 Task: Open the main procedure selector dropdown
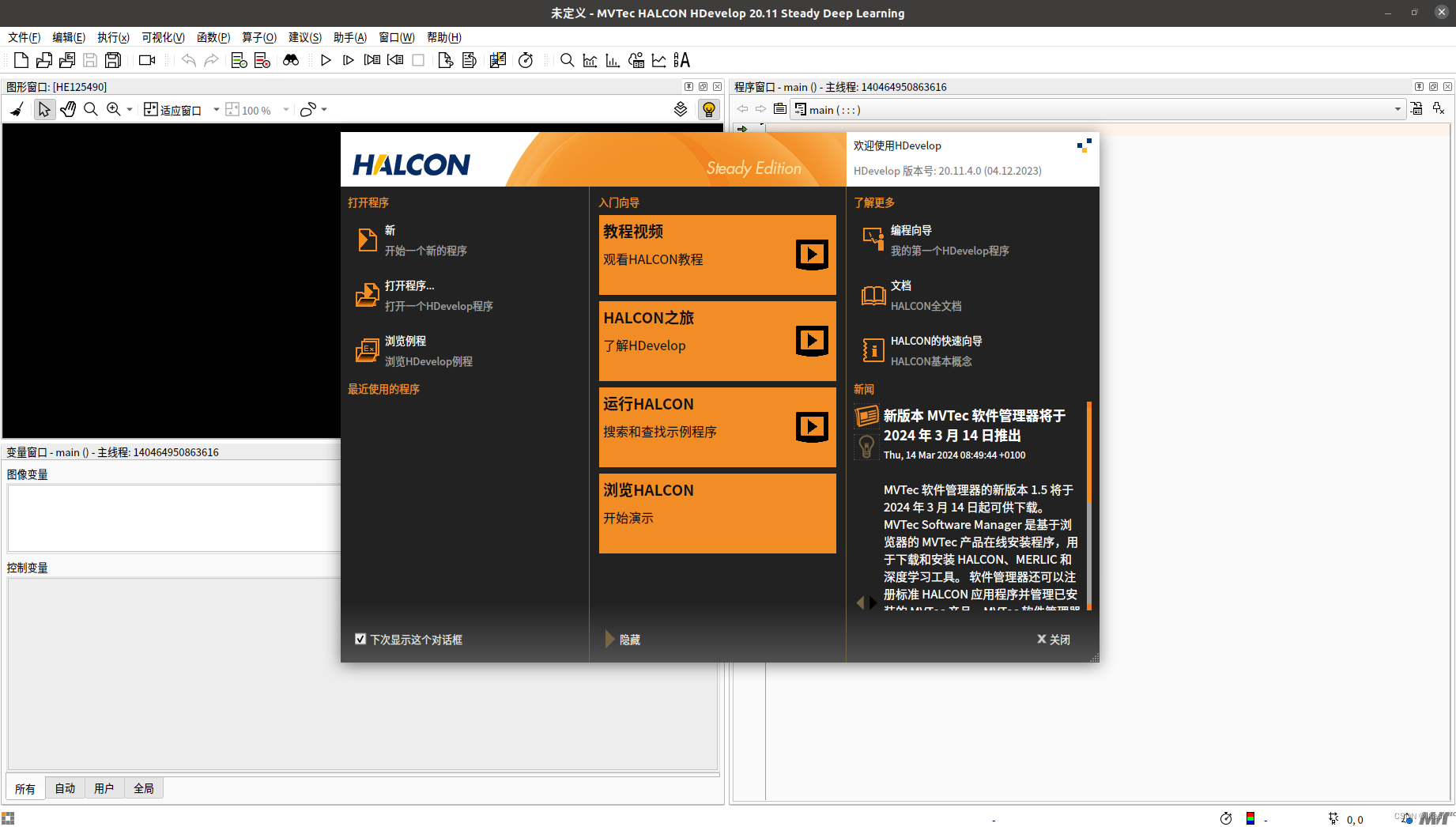coord(1099,110)
